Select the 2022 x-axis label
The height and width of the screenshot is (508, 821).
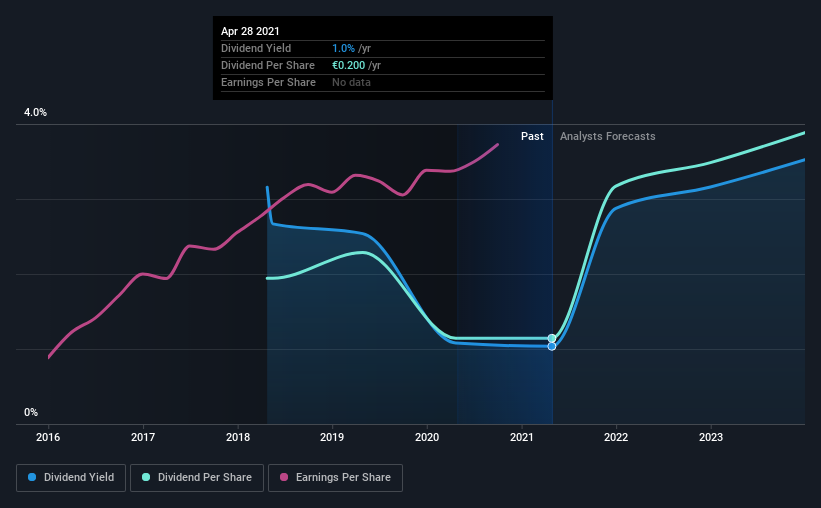point(616,437)
